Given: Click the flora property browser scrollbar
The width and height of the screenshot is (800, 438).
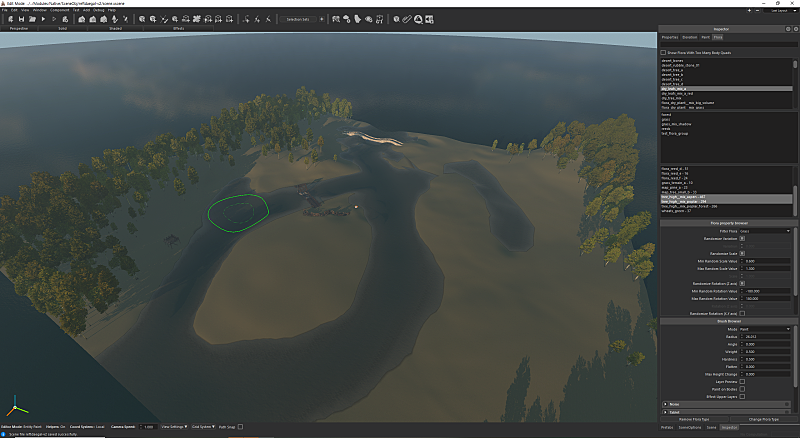Looking at the screenshot, I should (x=795, y=262).
